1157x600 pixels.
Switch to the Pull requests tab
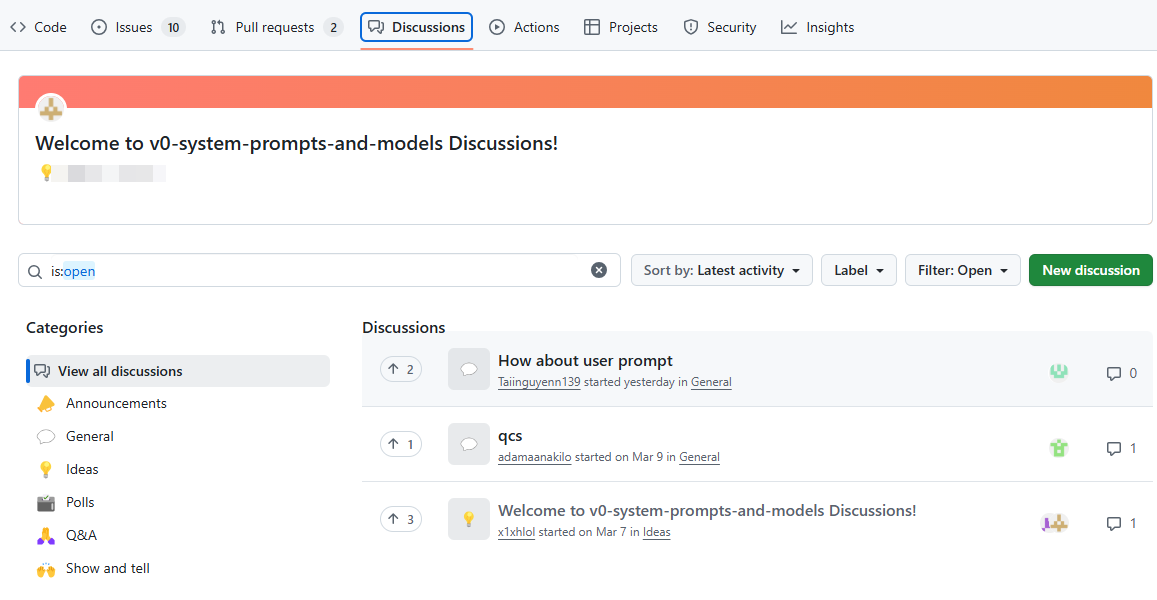coord(275,27)
